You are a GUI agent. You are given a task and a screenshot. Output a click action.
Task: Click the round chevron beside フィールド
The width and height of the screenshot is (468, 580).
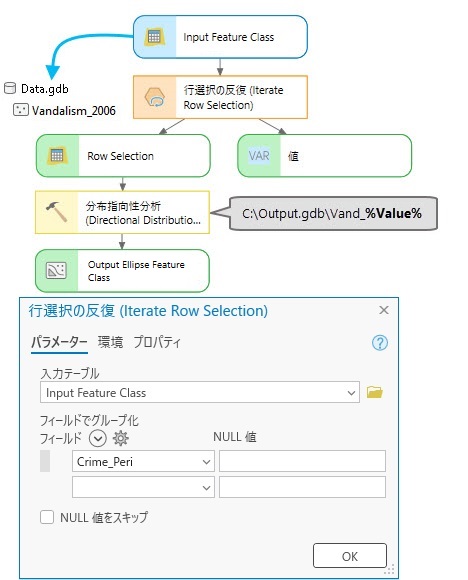pyautogui.click(x=98, y=438)
